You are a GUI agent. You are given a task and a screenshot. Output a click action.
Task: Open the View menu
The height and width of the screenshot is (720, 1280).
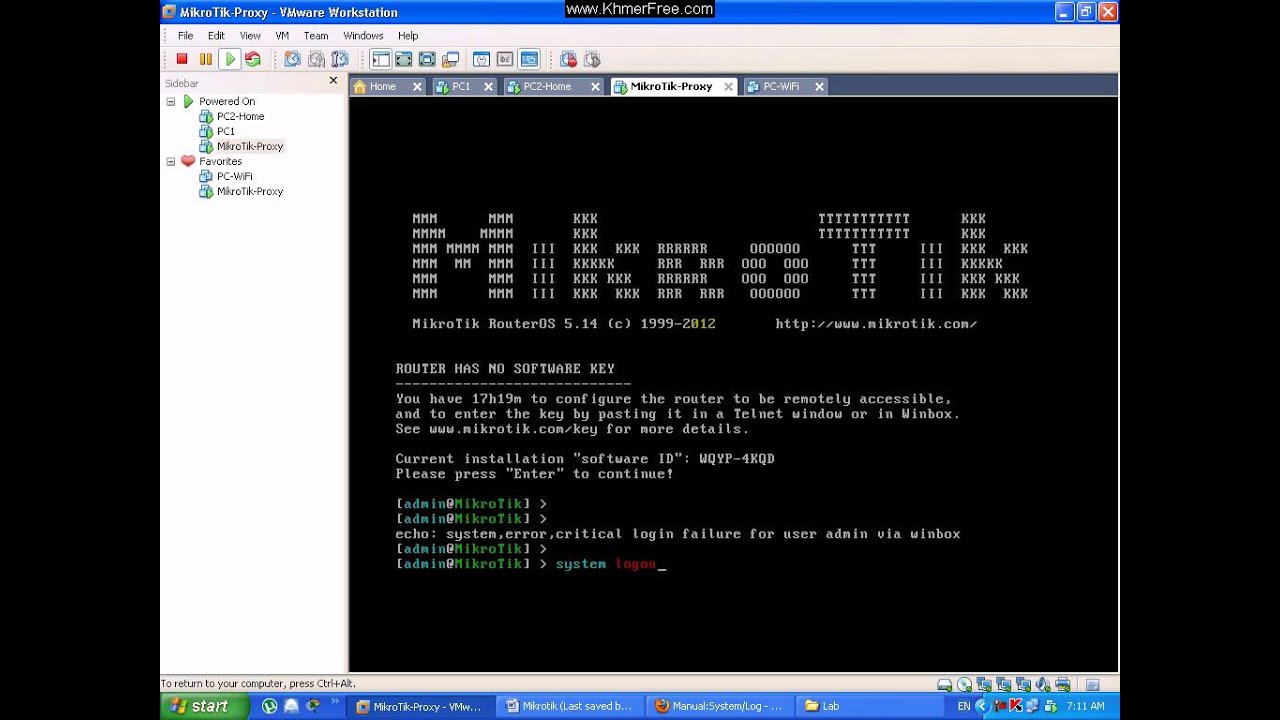[x=250, y=36]
